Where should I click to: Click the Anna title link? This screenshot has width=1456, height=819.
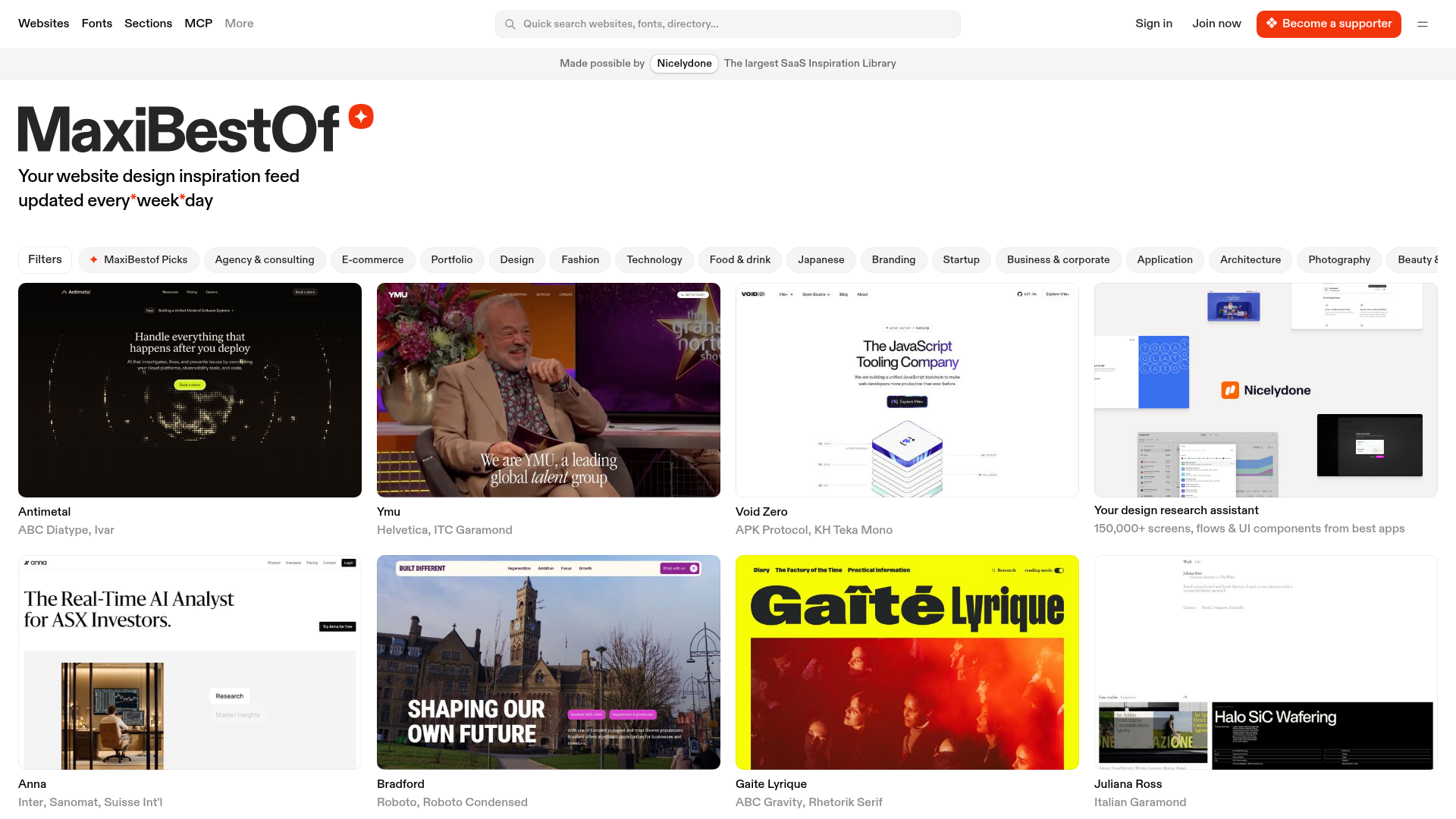(32, 784)
